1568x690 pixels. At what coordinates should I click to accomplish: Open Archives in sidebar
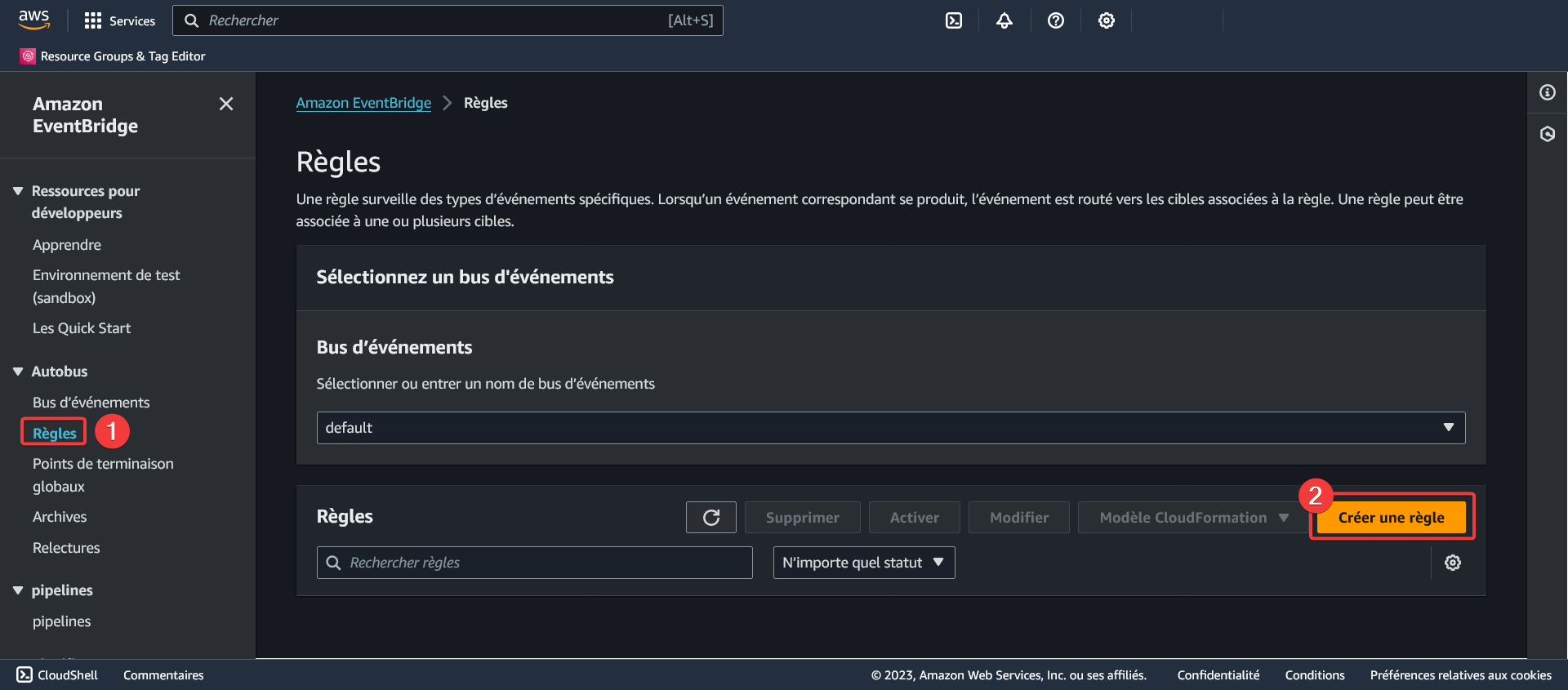coord(60,517)
